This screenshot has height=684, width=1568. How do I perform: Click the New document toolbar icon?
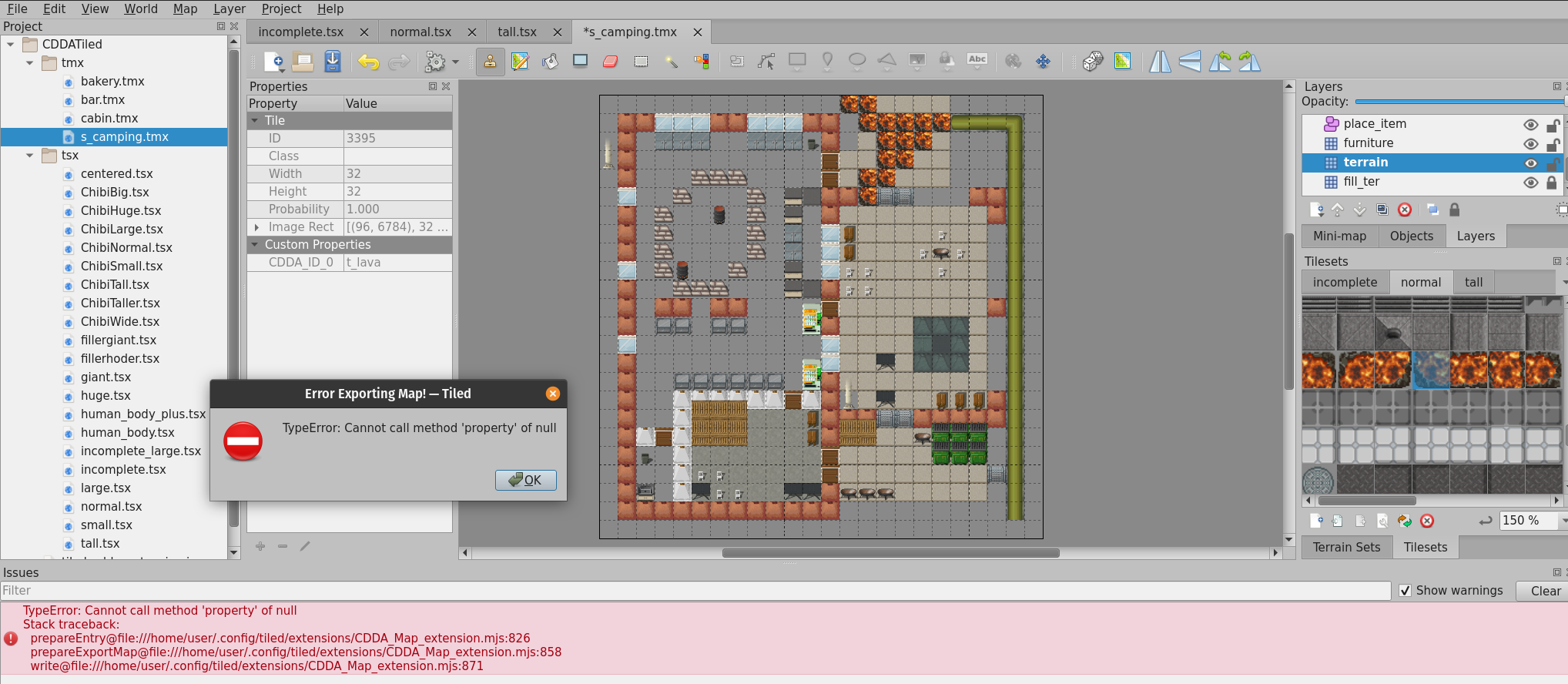[x=274, y=62]
